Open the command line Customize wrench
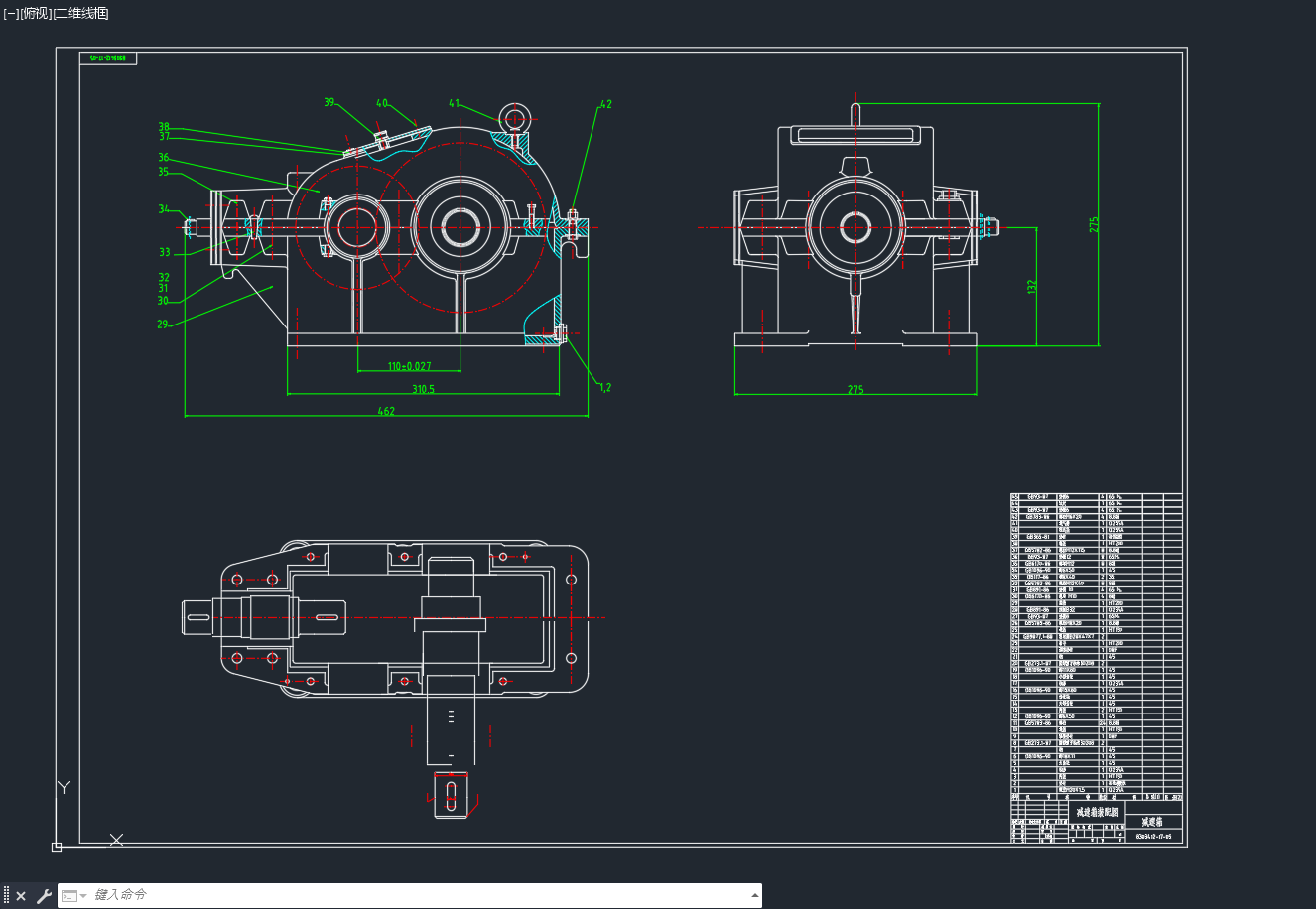1316x909 pixels. [x=44, y=896]
